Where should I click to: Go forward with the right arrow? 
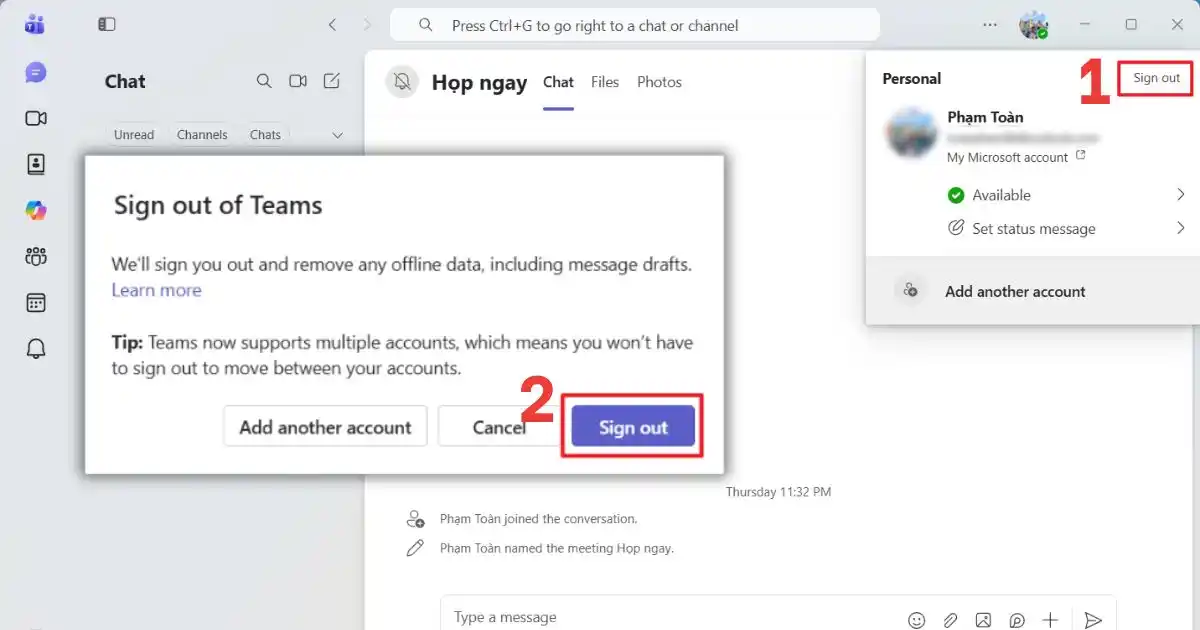366,24
